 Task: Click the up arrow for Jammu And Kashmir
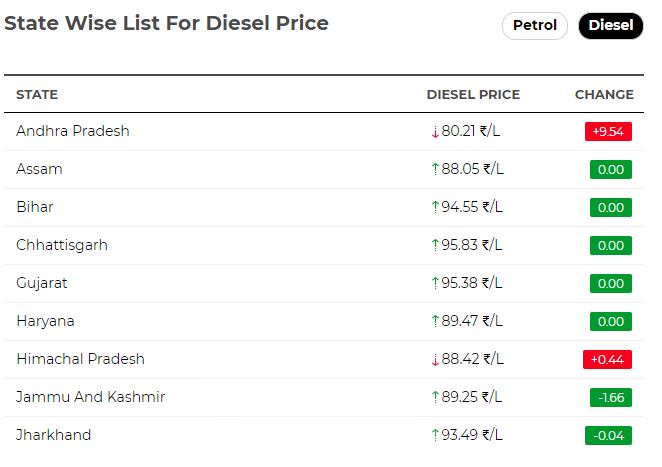click(435, 397)
